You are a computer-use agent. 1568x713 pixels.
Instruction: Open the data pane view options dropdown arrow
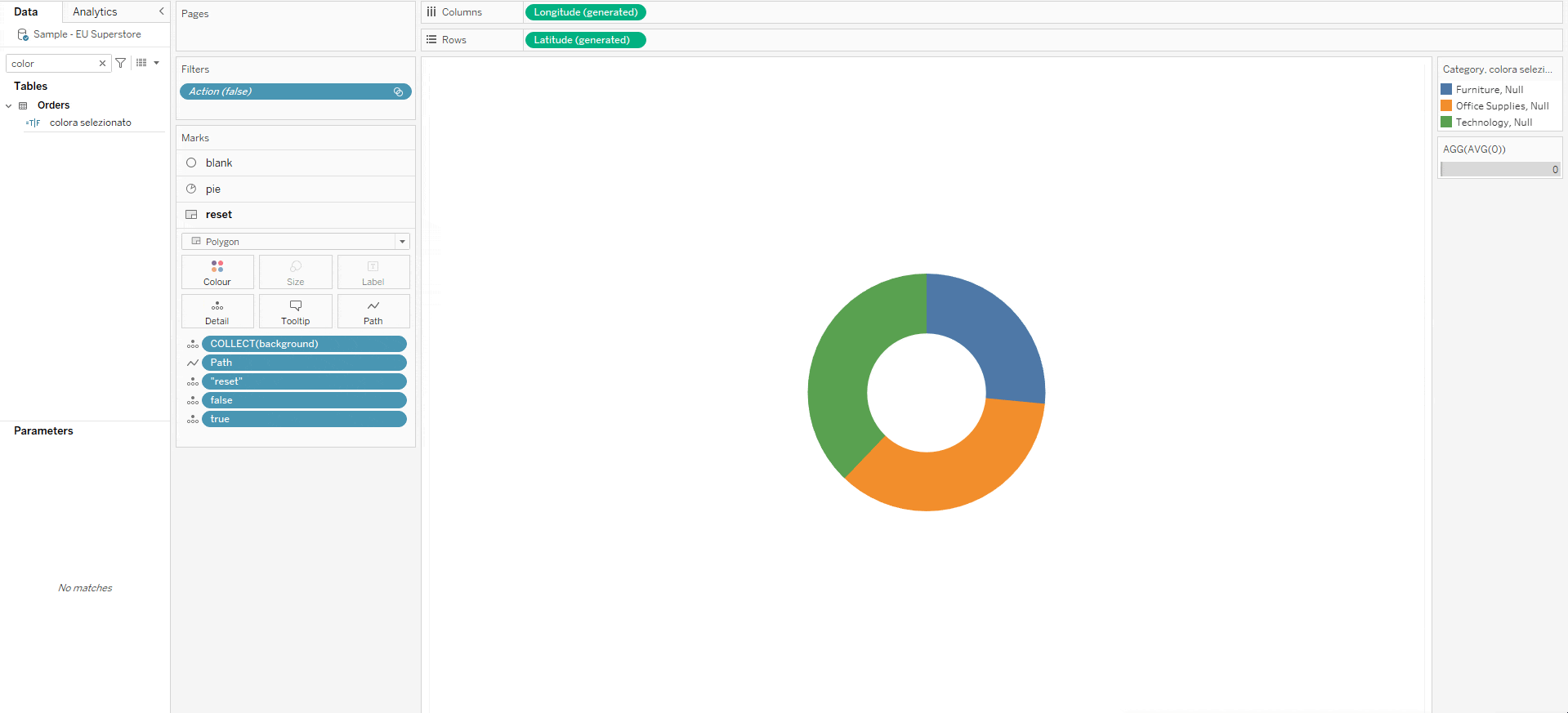click(157, 63)
